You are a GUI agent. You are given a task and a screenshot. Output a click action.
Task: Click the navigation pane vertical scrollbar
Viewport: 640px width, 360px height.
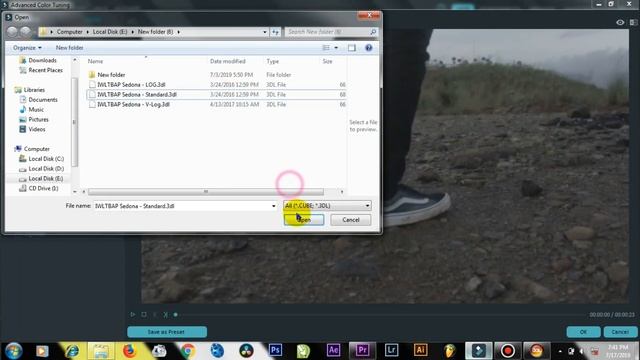[x=74, y=122]
